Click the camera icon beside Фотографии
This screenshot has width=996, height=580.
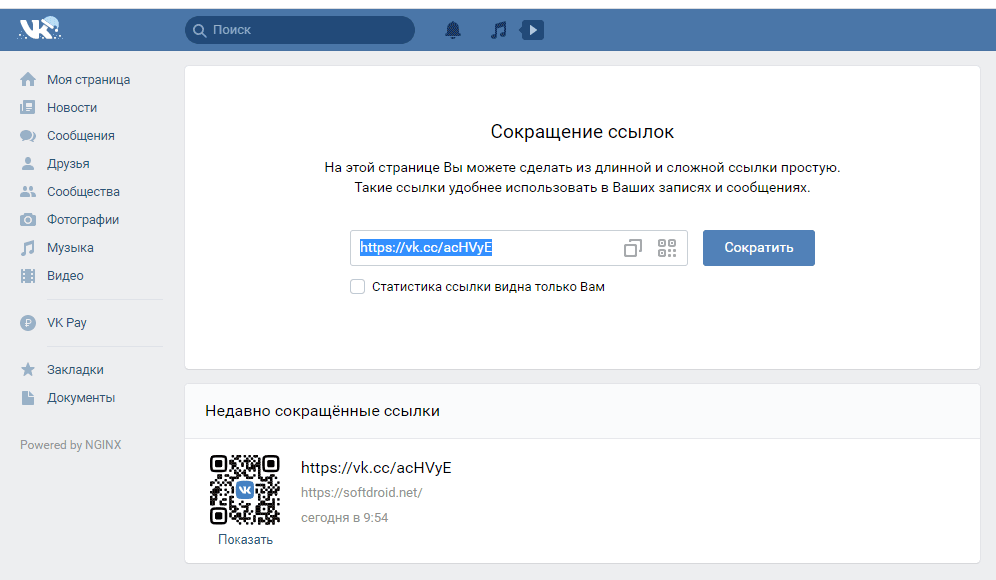coord(28,219)
